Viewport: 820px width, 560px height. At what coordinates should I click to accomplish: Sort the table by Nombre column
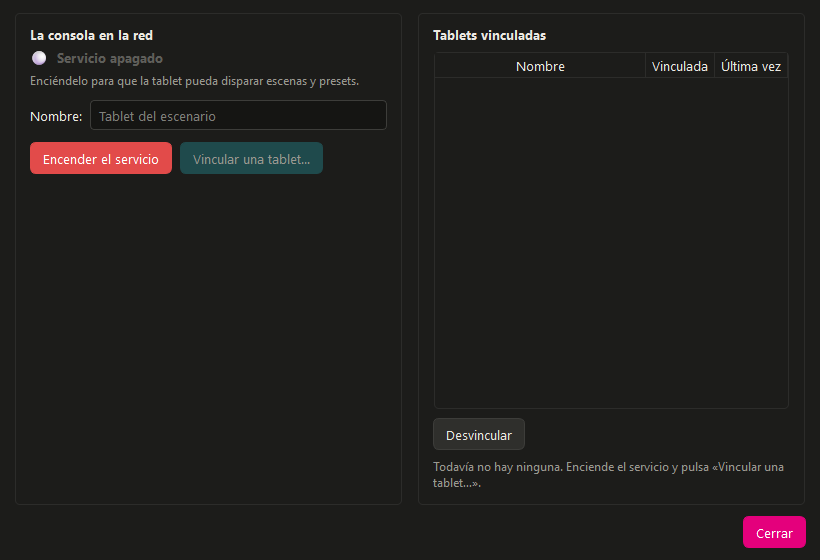(x=540, y=66)
